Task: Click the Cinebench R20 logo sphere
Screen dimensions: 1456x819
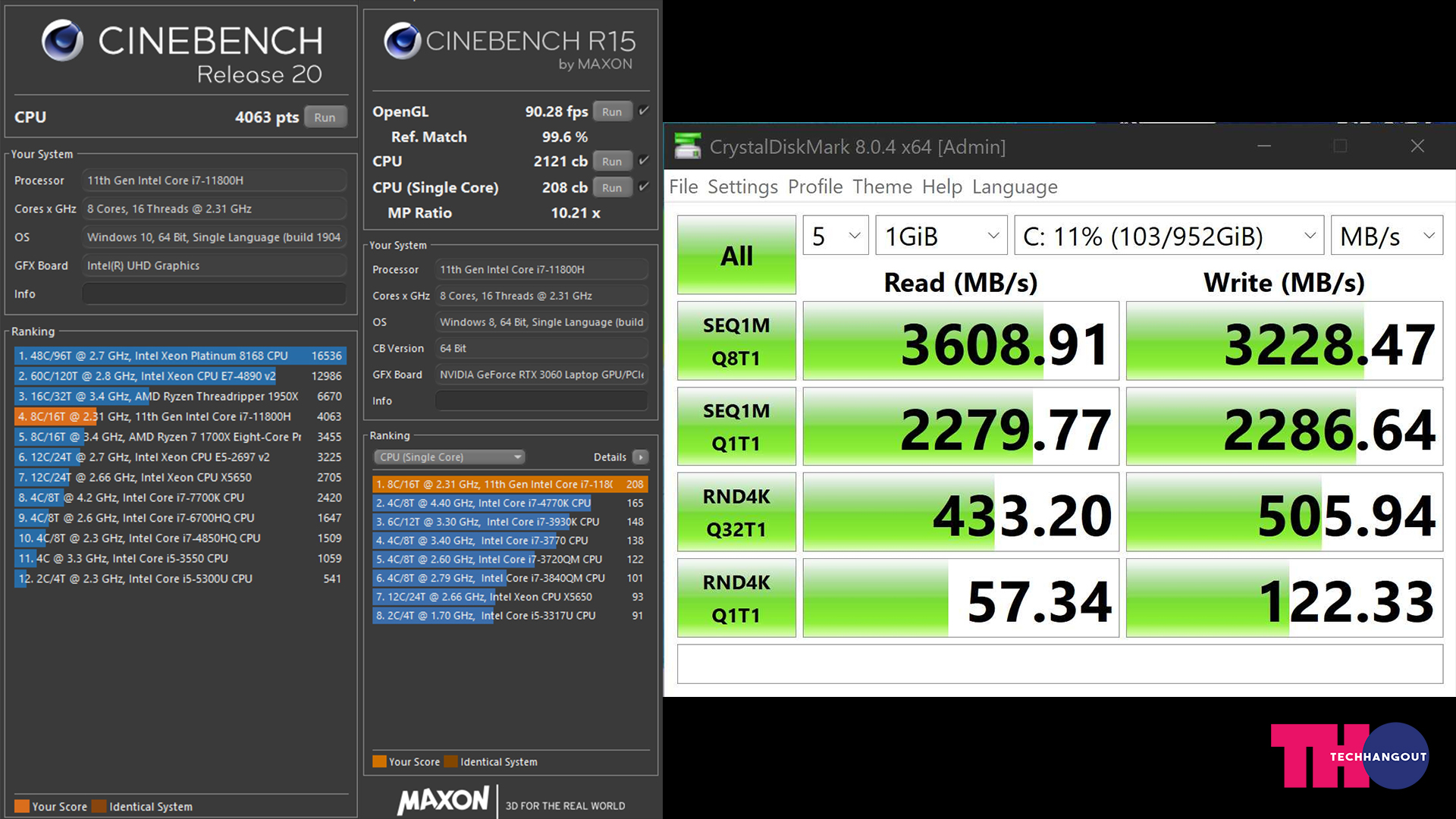Action: coord(62,41)
